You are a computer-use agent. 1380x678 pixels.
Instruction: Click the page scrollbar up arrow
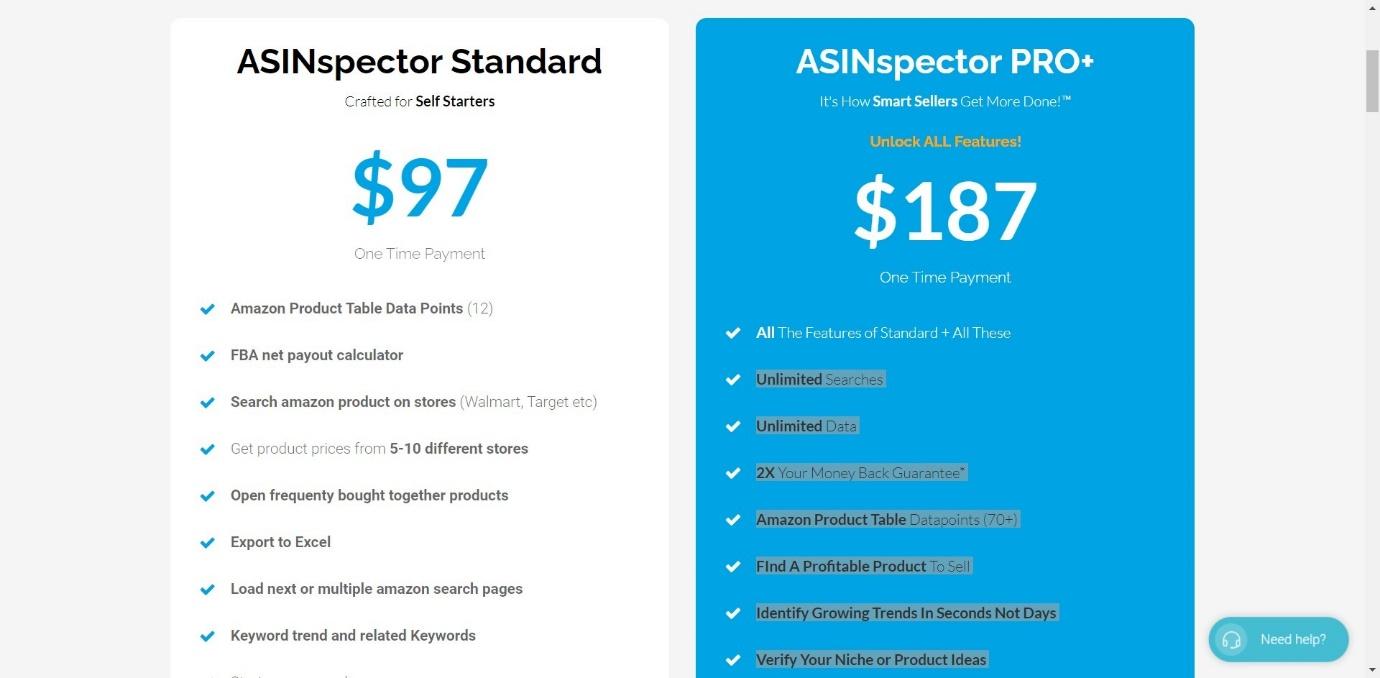pos(1372,8)
